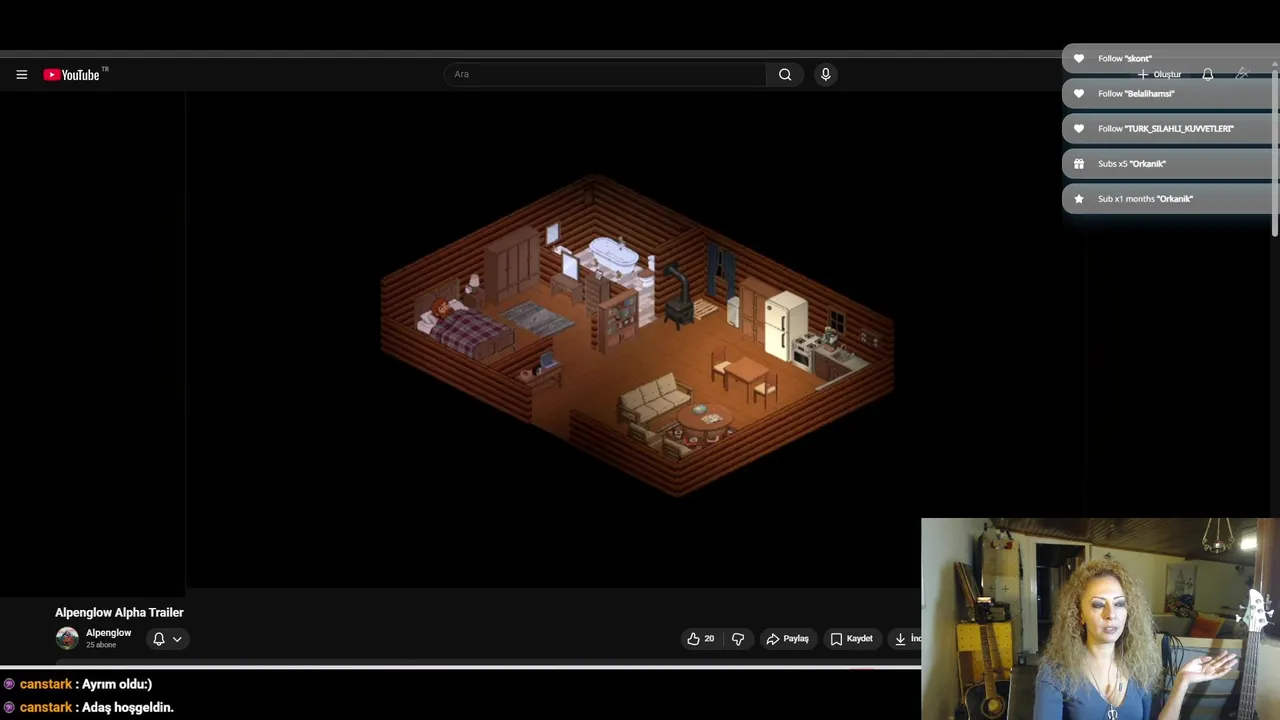Click the star icon beside Sub x1 months

[x=1079, y=198]
